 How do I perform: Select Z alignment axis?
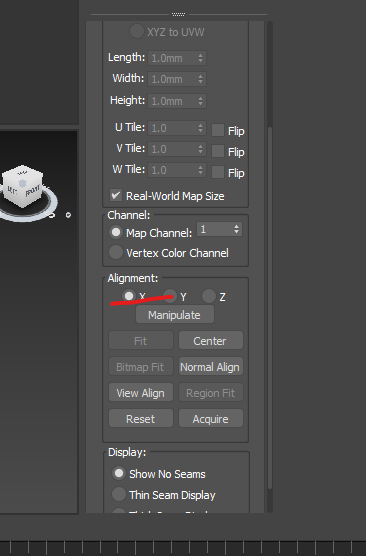tap(209, 296)
